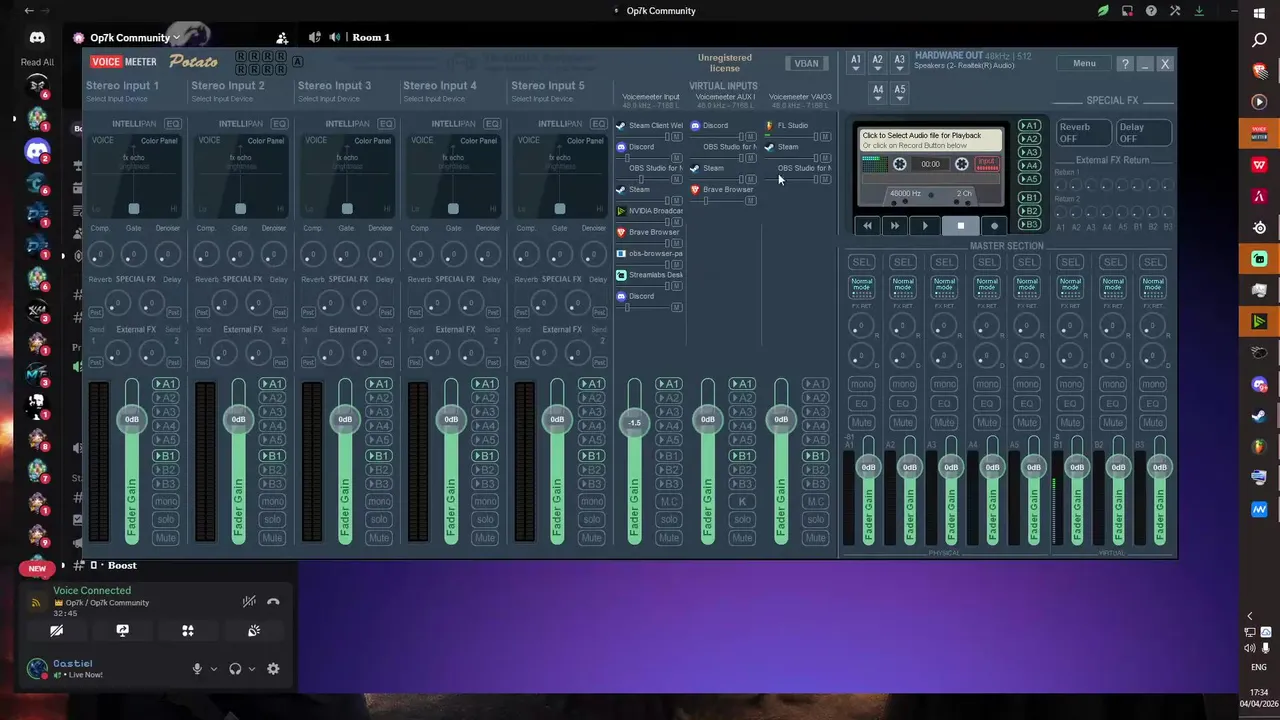Open A4 hardware out device dropdown

click(878, 91)
